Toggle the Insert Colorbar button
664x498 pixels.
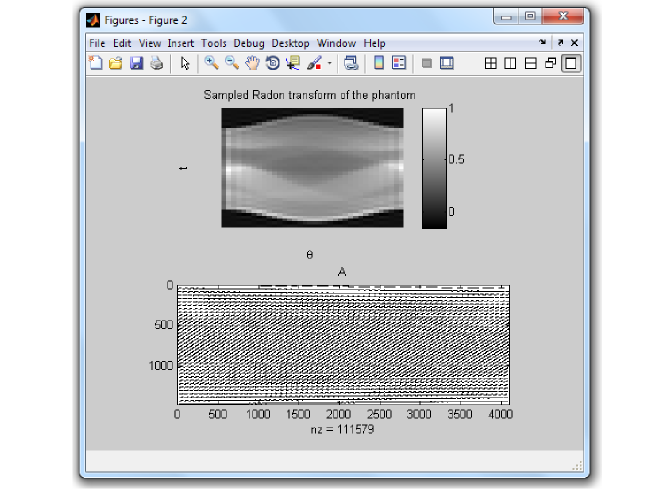tap(379, 63)
